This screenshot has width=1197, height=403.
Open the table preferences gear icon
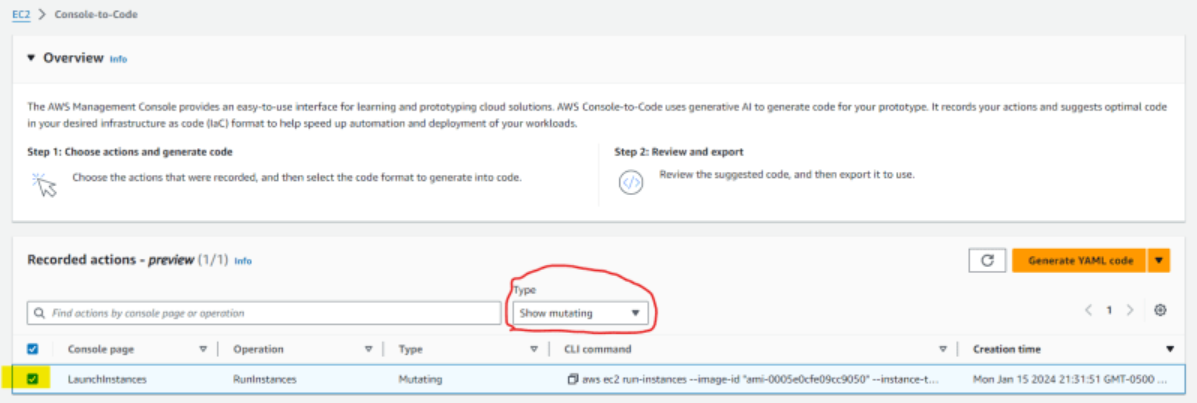[1160, 310]
